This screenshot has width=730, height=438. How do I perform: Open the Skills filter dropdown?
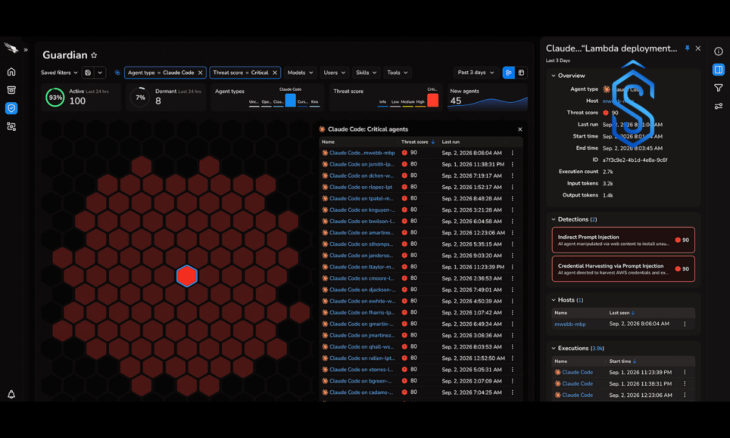tap(366, 73)
